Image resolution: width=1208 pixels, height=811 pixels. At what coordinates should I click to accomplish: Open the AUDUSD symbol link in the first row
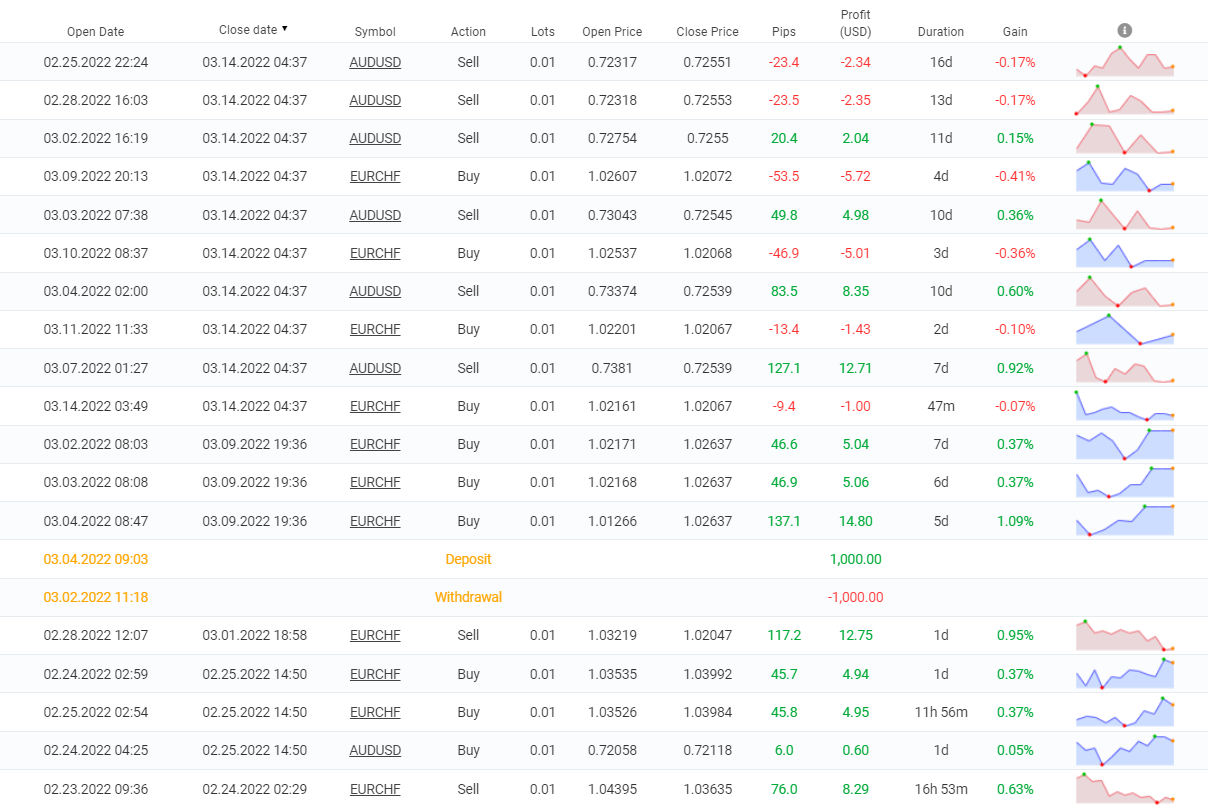[x=375, y=61]
